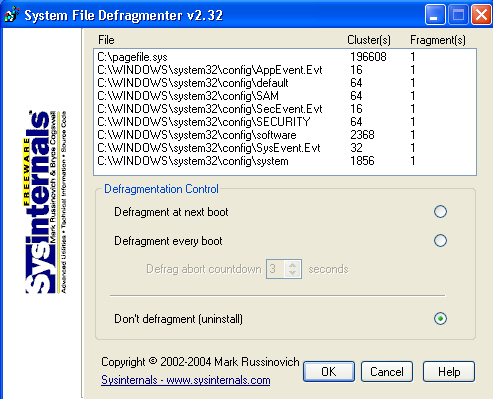Click the app icon in the title bar
The image size is (493, 399).
pyautogui.click(x=12, y=15)
